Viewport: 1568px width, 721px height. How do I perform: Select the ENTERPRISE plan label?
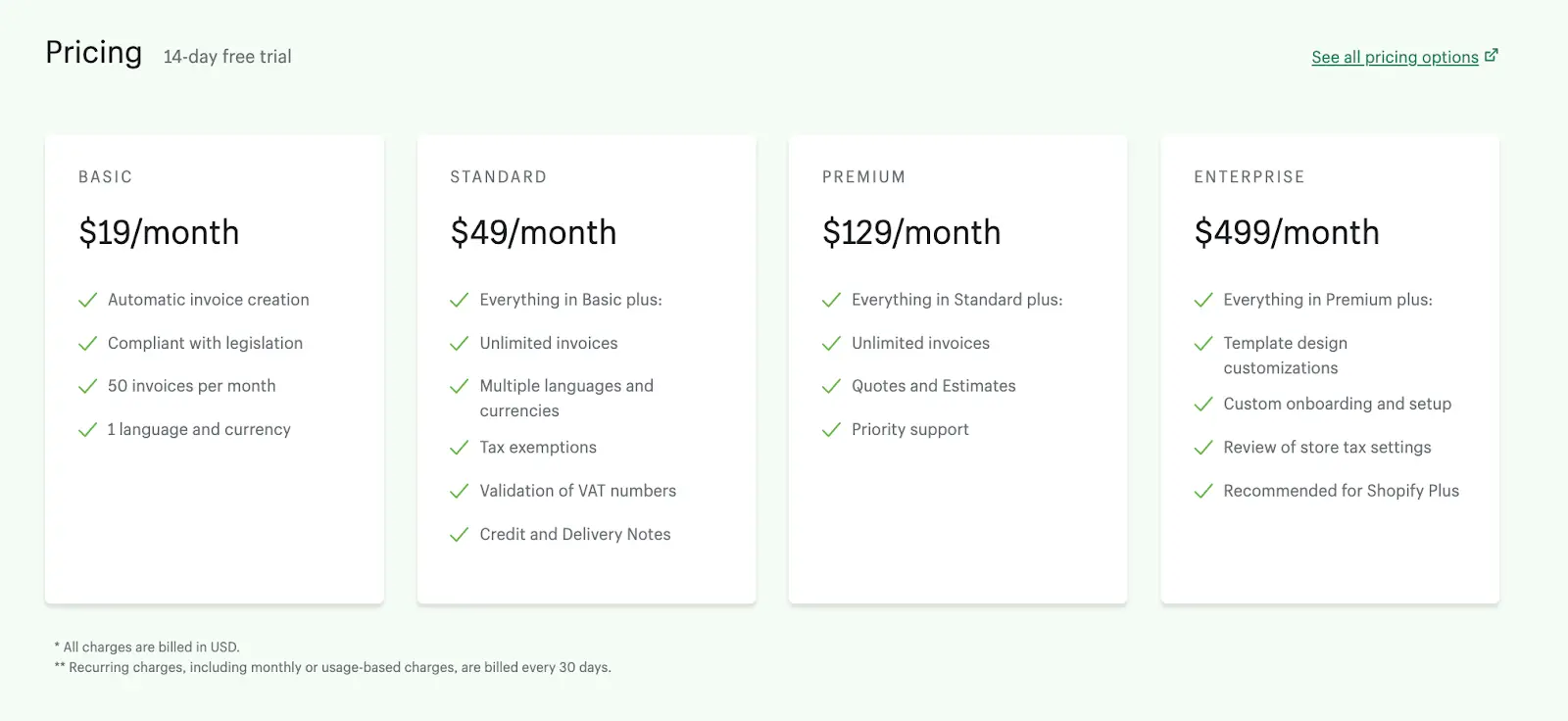(1249, 176)
